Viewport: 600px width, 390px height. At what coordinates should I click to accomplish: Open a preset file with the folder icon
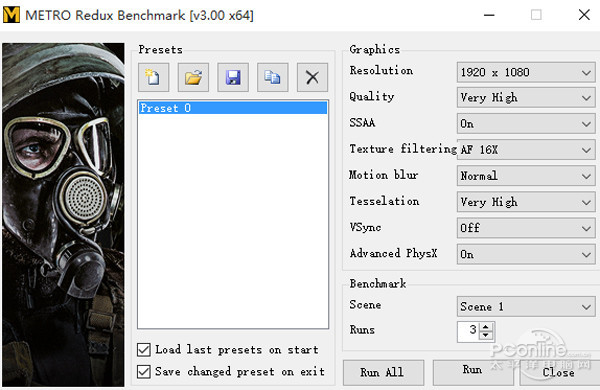tap(193, 77)
